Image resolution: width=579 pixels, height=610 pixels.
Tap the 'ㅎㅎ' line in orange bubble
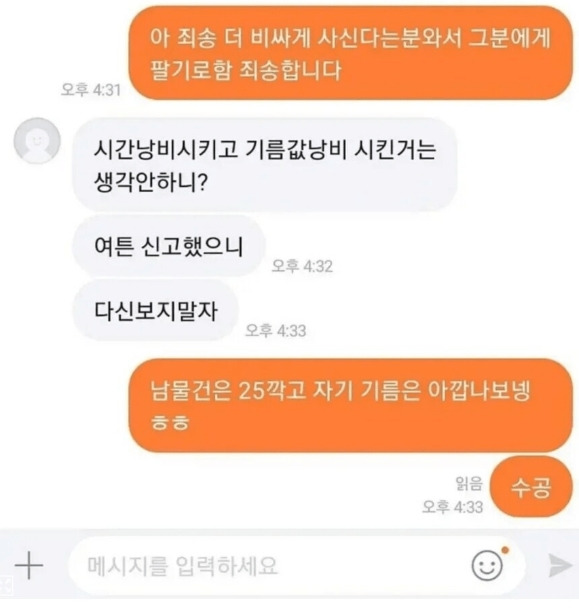(170, 422)
